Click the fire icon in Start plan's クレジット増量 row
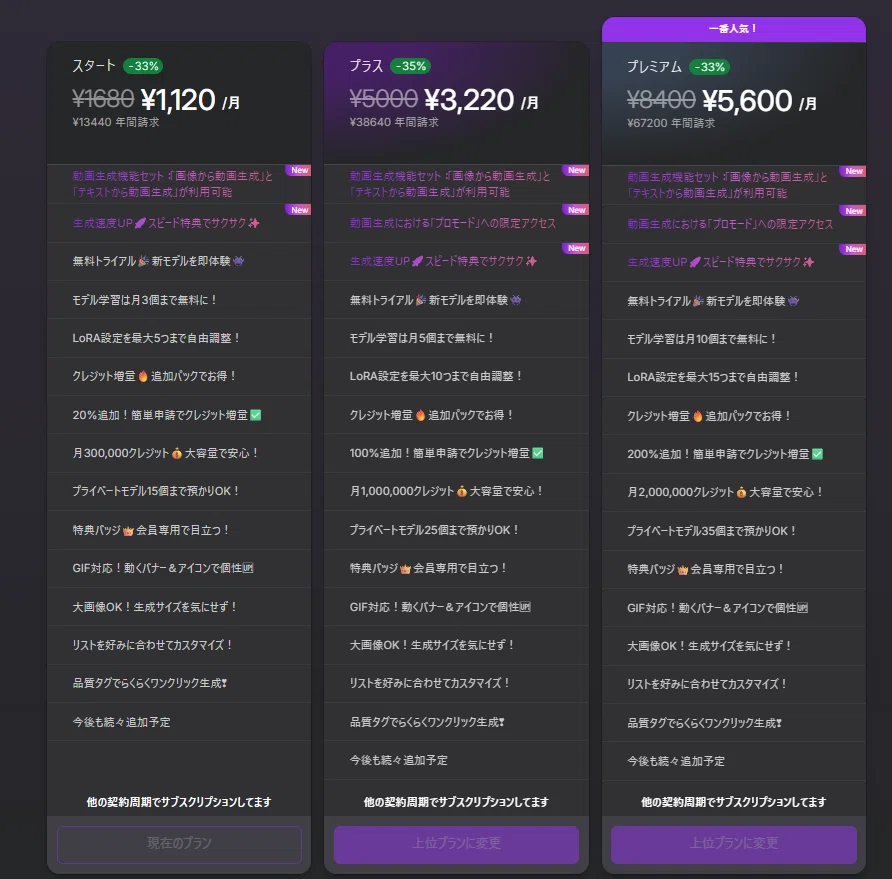This screenshot has height=879, width=892. pyautogui.click(x=143, y=376)
